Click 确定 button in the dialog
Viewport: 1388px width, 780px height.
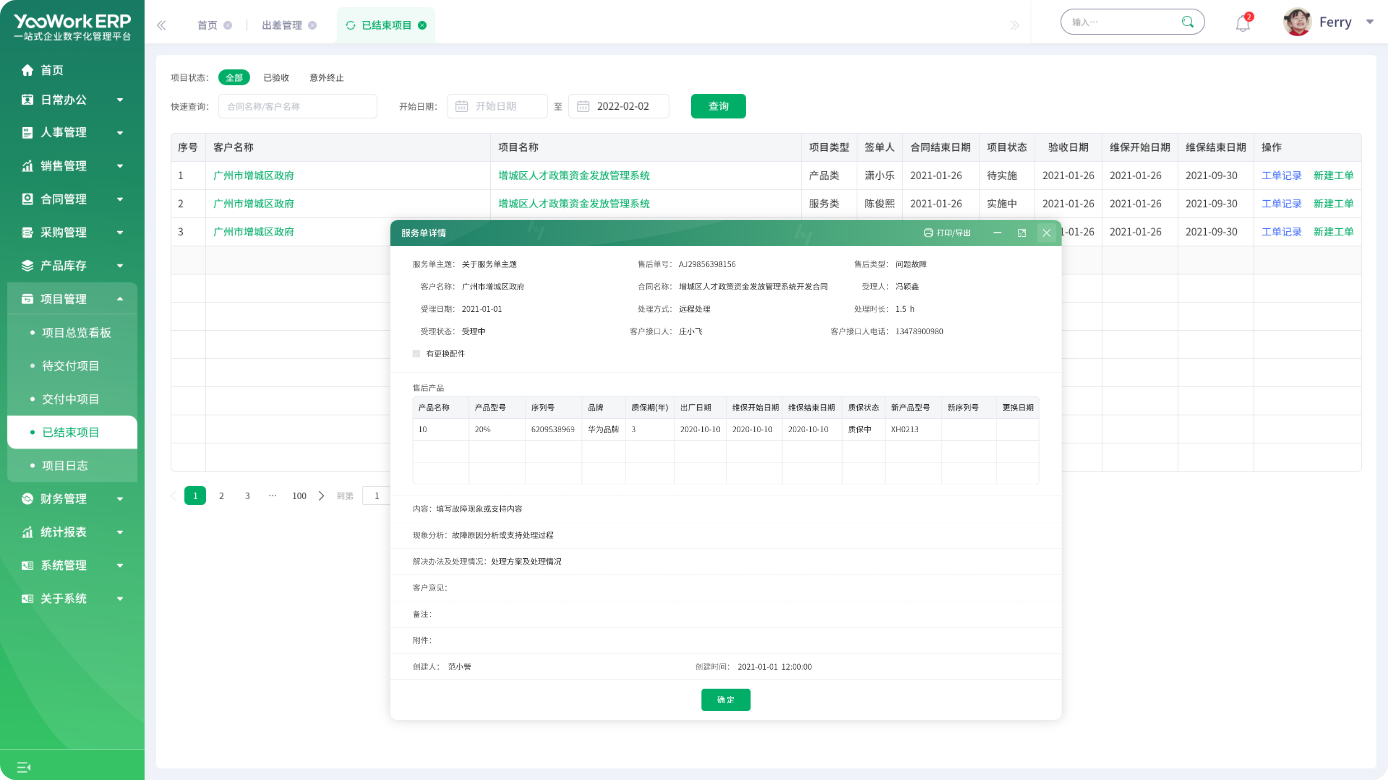click(725, 700)
